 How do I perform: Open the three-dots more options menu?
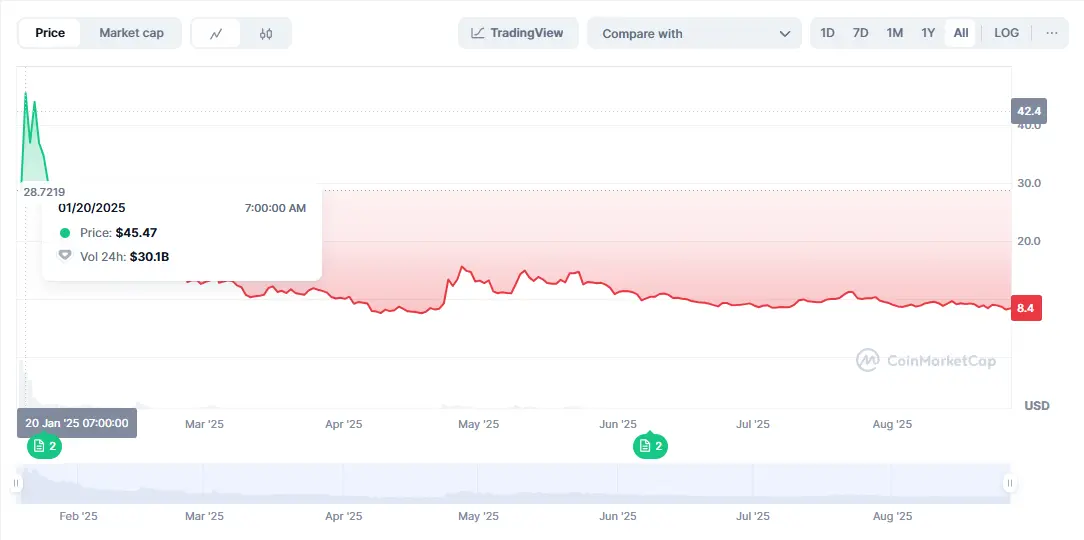(1051, 33)
